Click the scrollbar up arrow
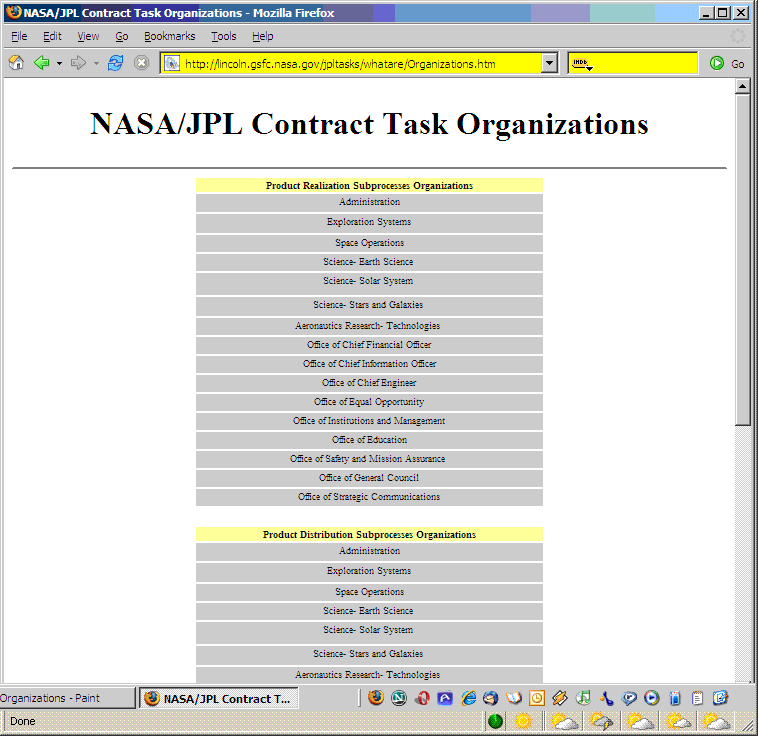The width and height of the screenshot is (758, 736). tap(743, 87)
